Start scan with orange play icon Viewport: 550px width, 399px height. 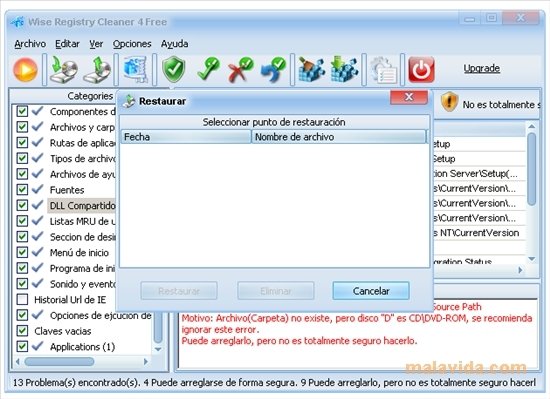tap(25, 70)
